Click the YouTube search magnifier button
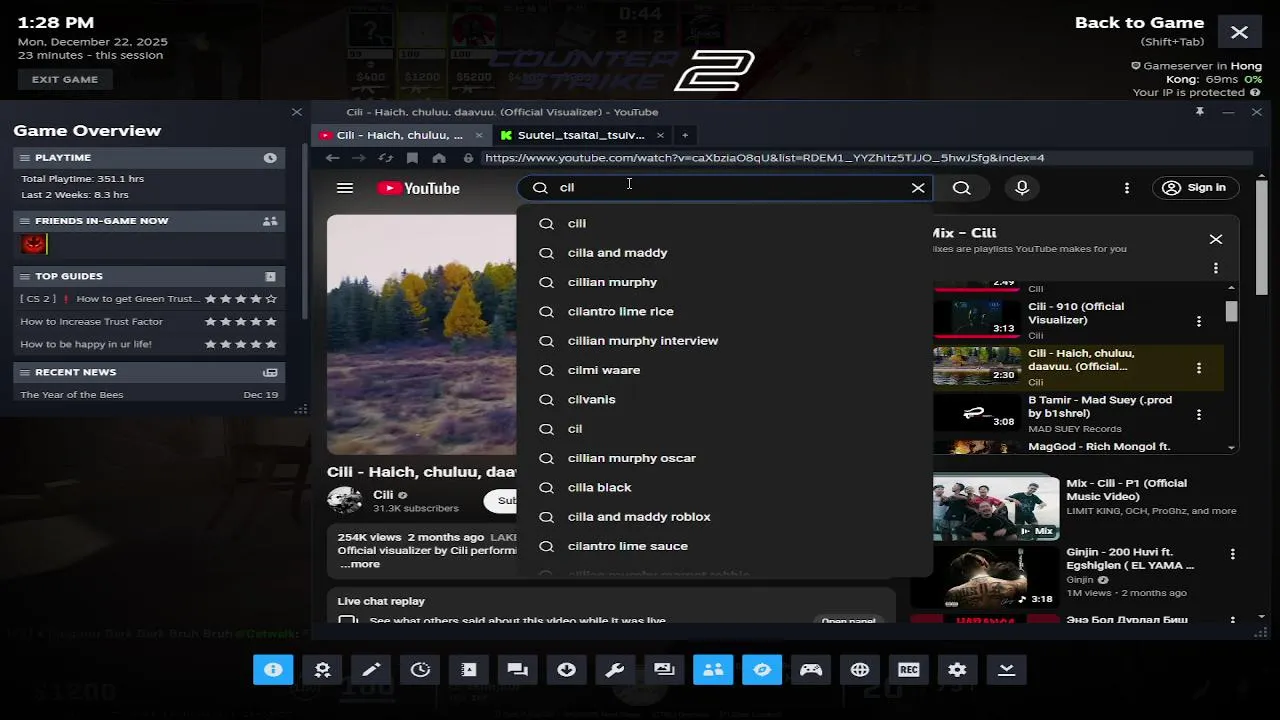The image size is (1280, 720). pos(961,188)
